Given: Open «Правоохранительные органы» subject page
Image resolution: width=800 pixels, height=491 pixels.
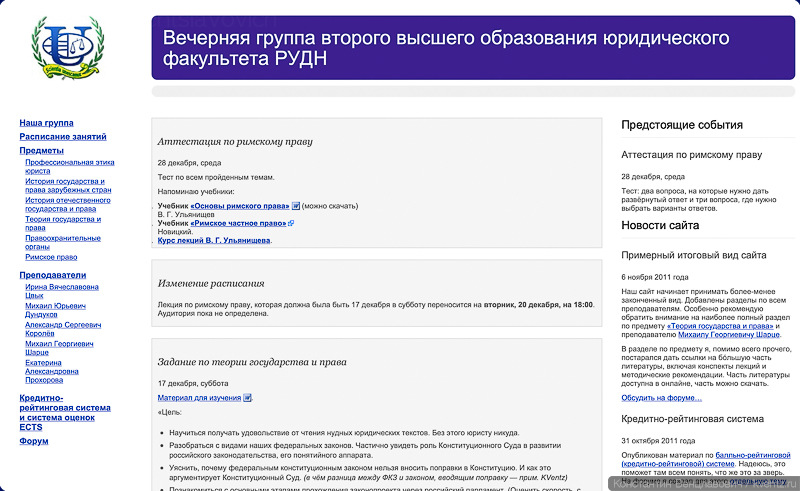Looking at the screenshot, I should (64, 242).
